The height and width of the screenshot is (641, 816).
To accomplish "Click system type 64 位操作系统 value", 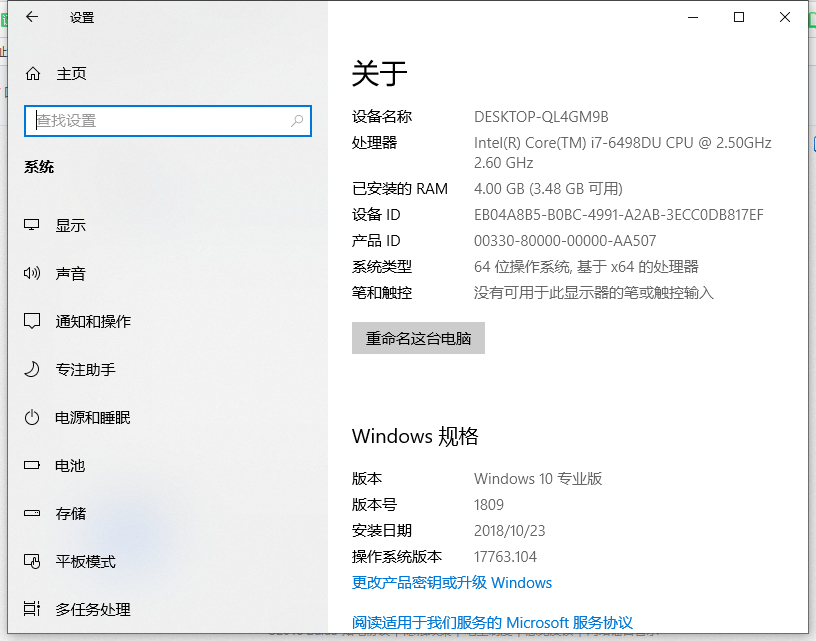I will [586, 267].
